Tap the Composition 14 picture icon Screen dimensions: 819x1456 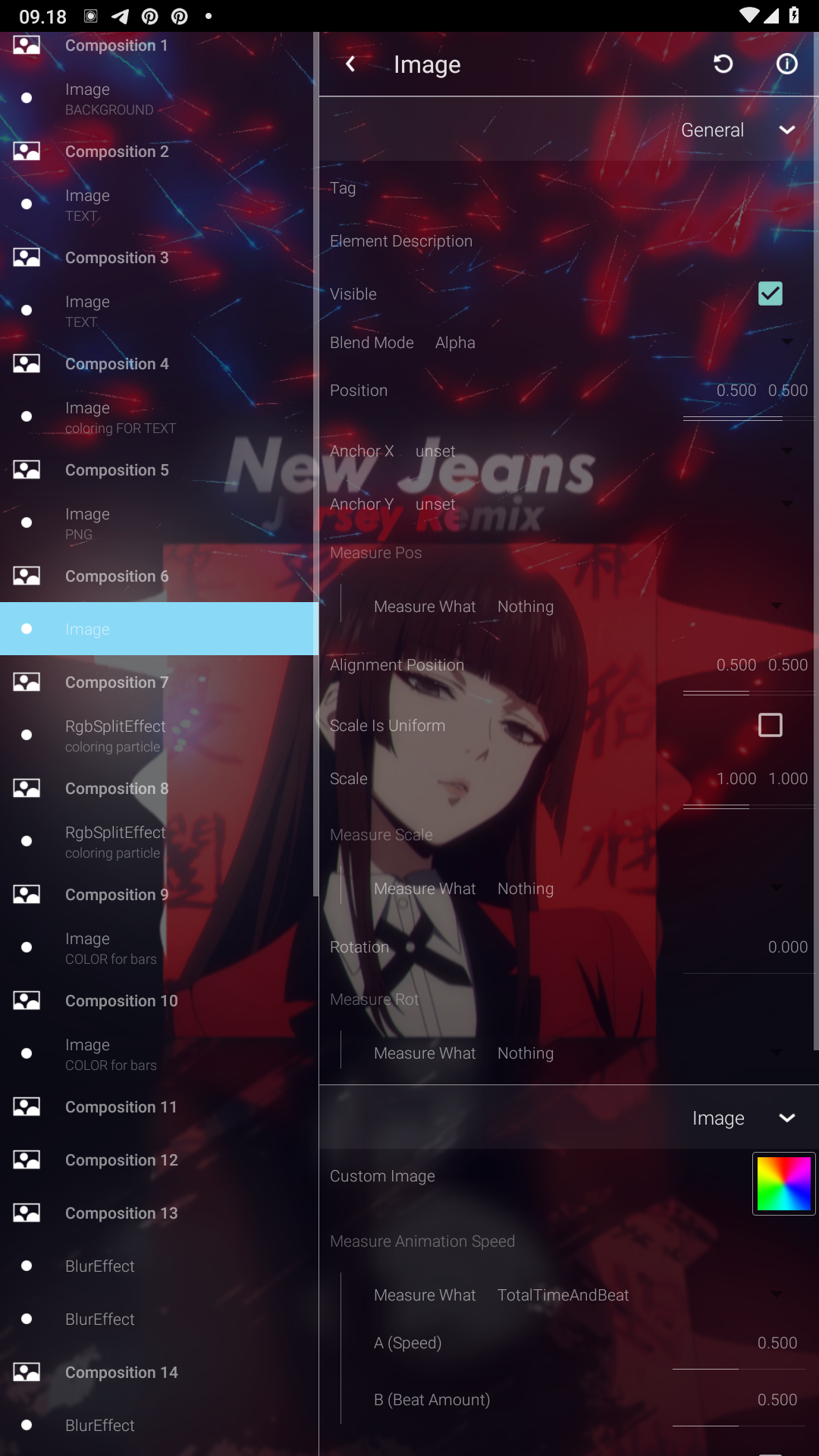[27, 1373]
